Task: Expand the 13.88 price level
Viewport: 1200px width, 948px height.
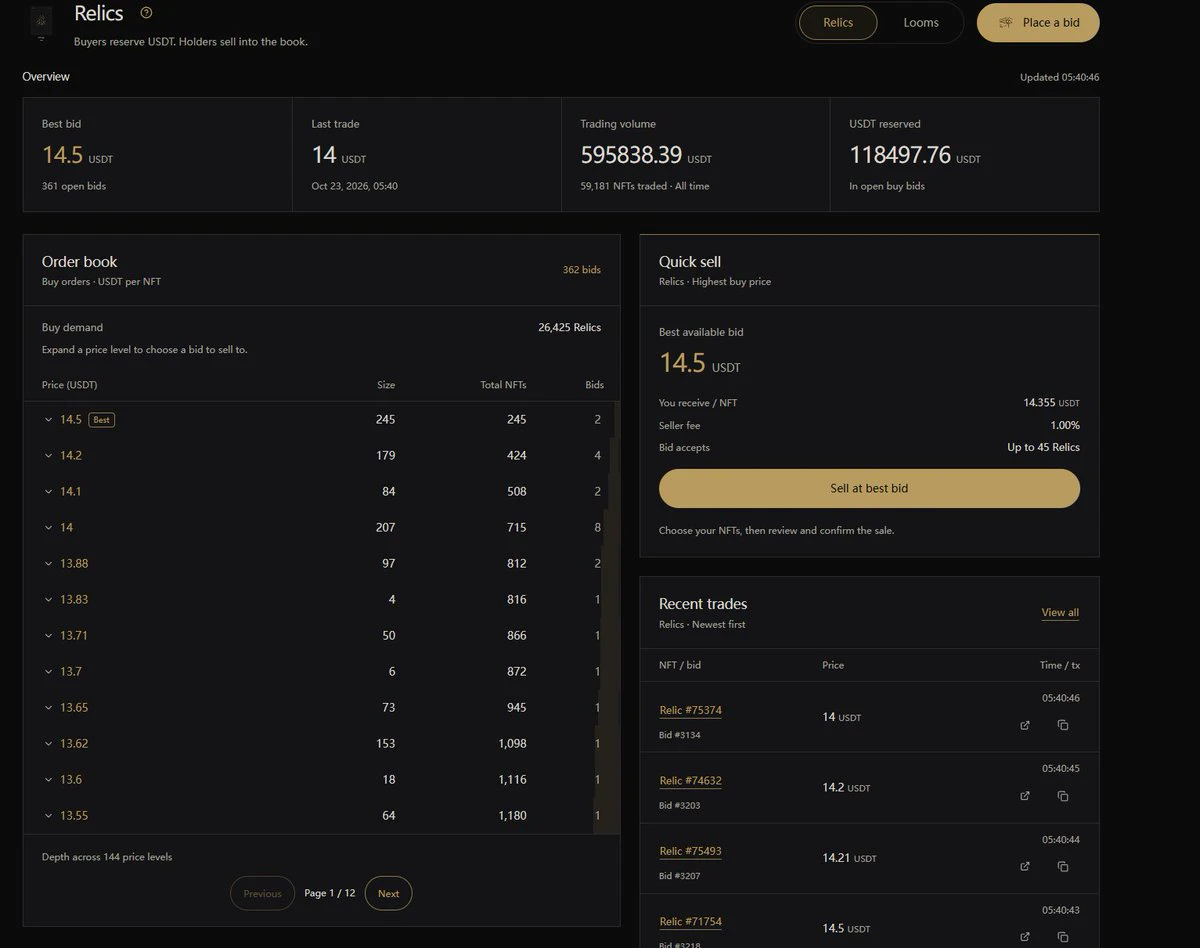Action: click(321, 564)
